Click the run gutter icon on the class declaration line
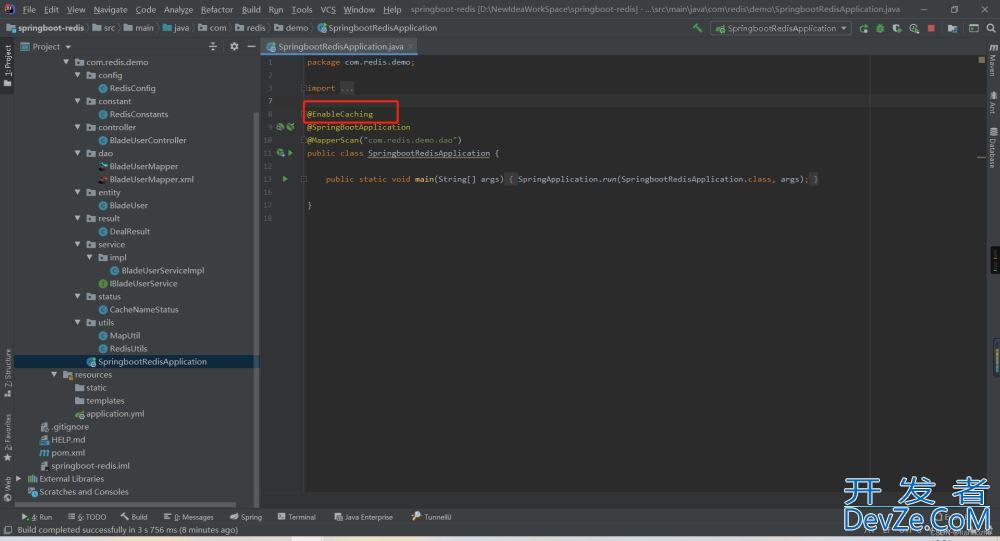Image resolution: width=1000 pixels, height=541 pixels. (x=290, y=153)
